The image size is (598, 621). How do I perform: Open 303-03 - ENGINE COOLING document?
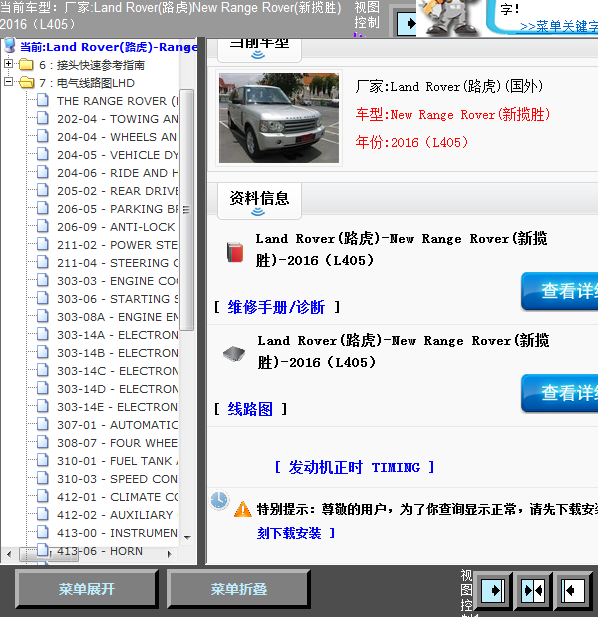point(118,281)
